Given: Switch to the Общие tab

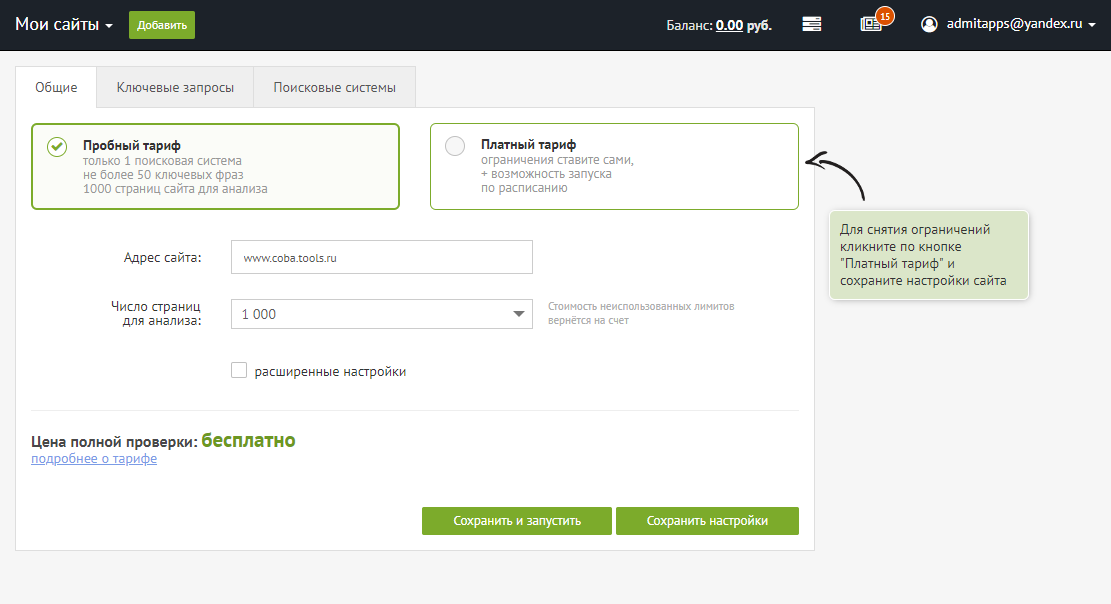Looking at the screenshot, I should point(56,87).
